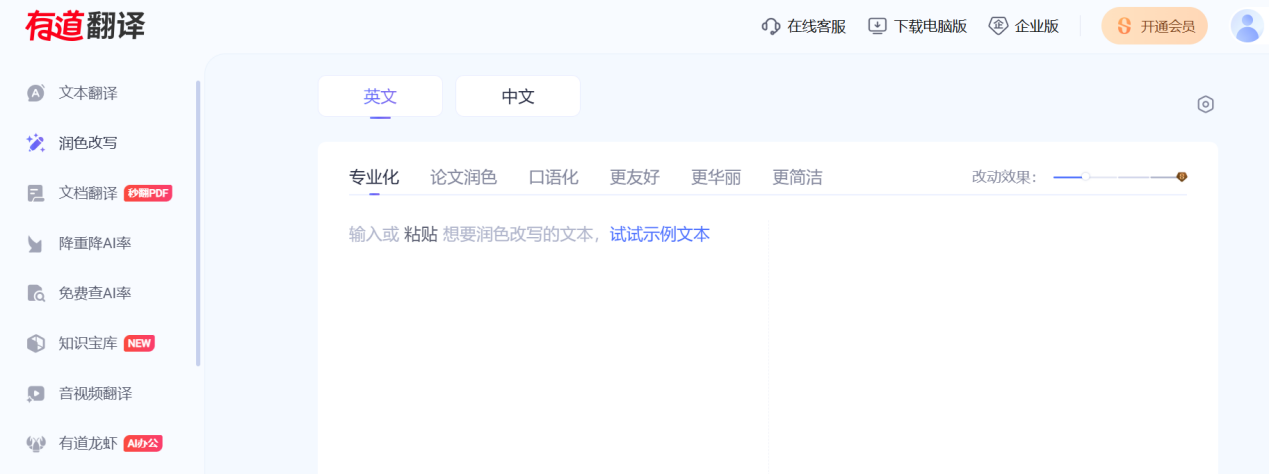Select the 论文润色 tab
The image size is (1269, 474).
(463, 178)
